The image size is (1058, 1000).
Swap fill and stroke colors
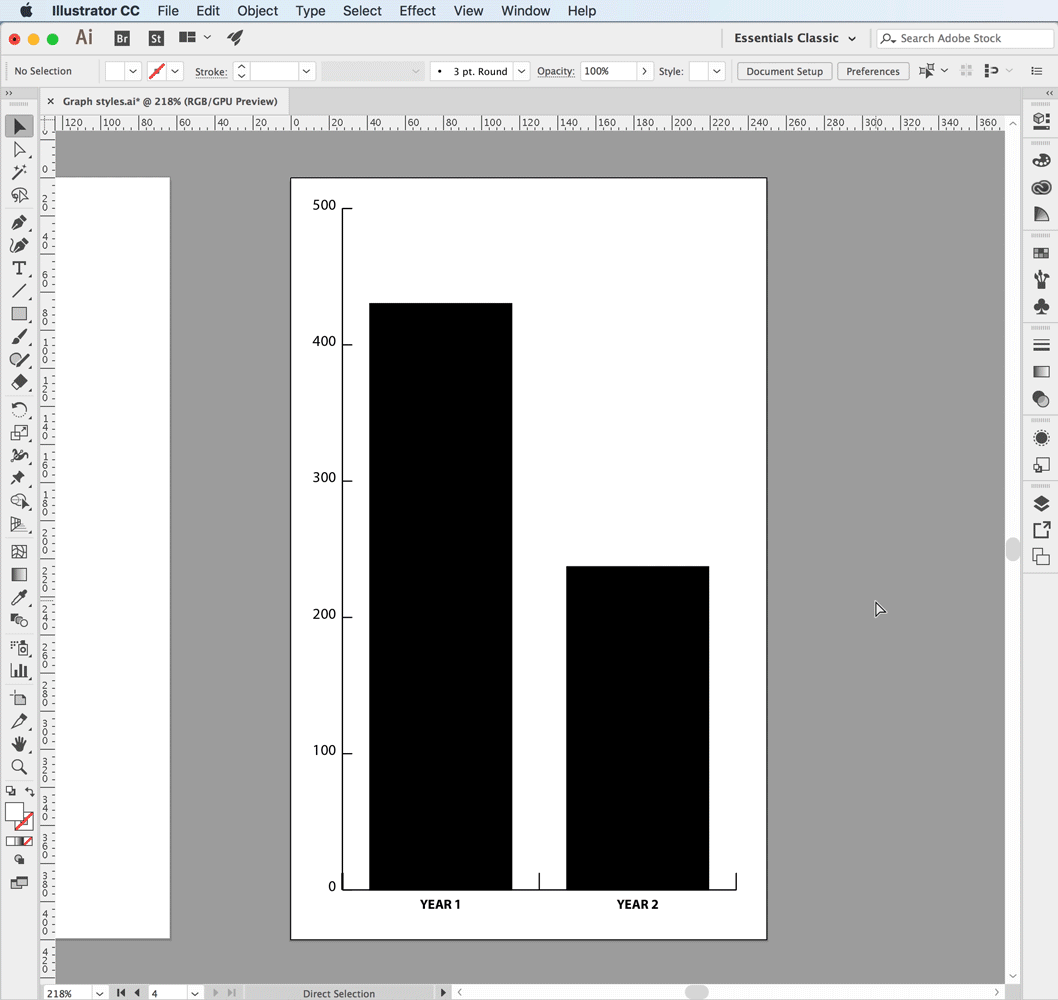[30, 791]
